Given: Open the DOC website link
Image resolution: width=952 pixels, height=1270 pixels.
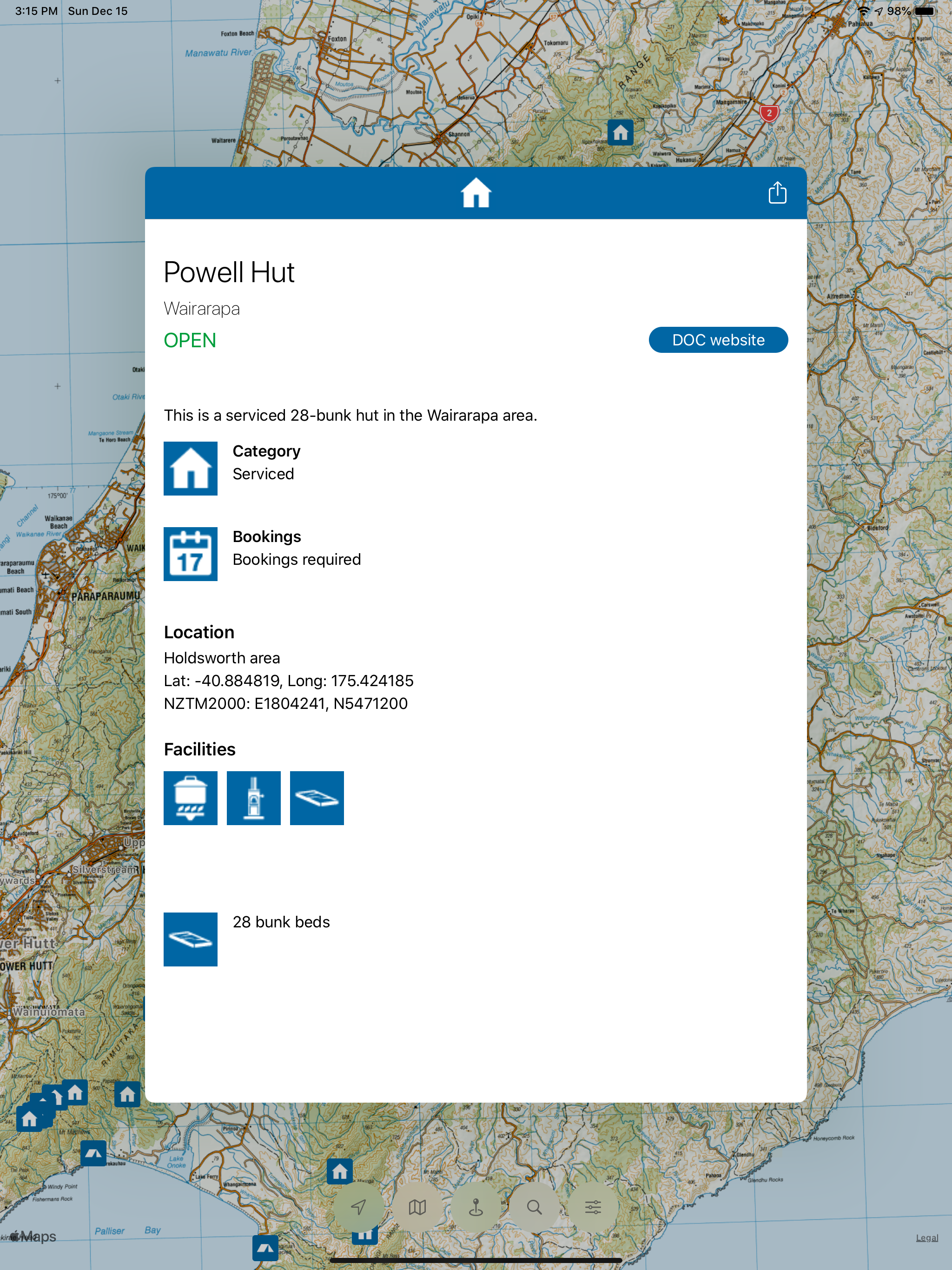Looking at the screenshot, I should (x=718, y=340).
